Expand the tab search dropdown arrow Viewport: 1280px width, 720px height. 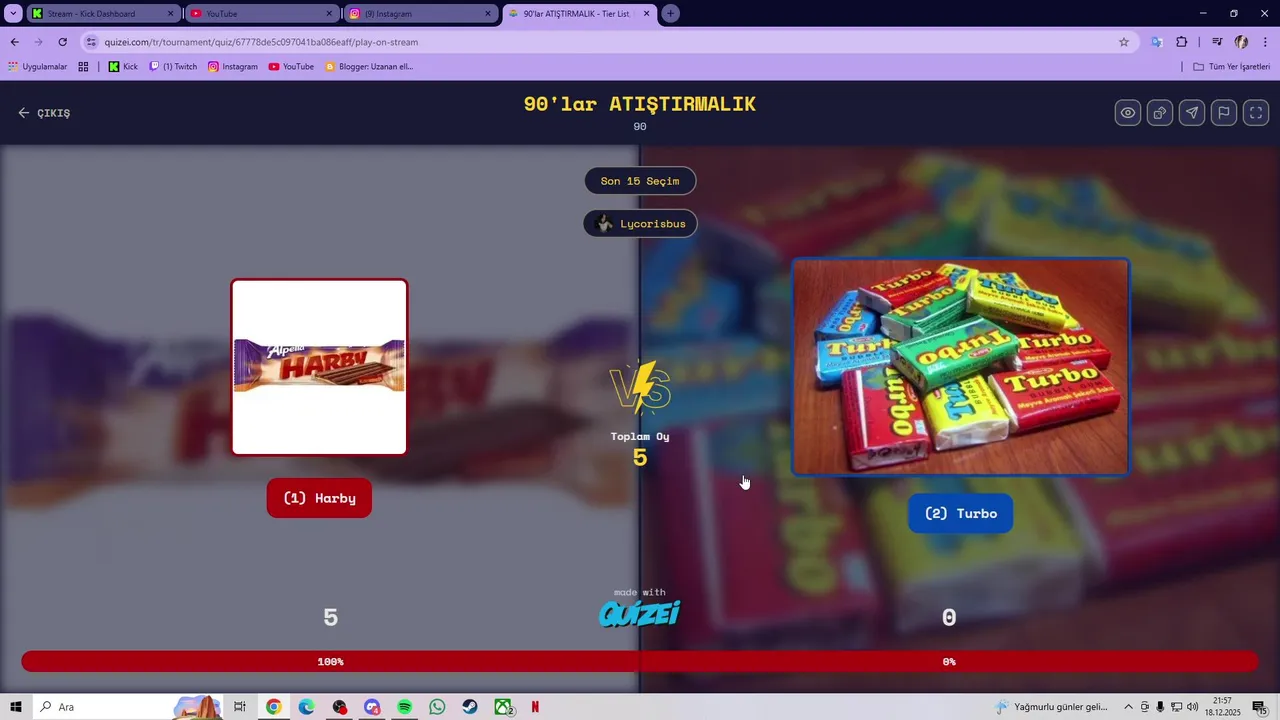tap(14, 14)
